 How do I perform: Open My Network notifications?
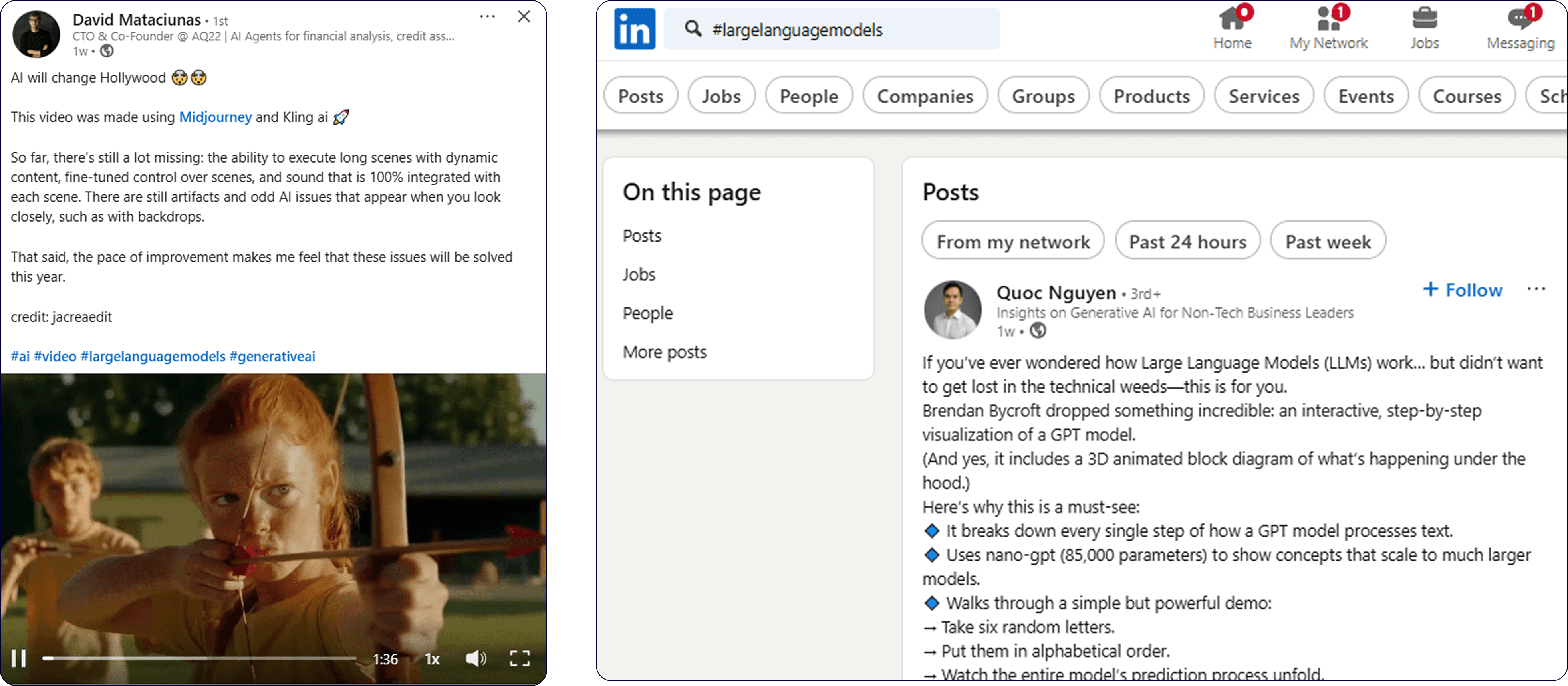pos(1328,28)
